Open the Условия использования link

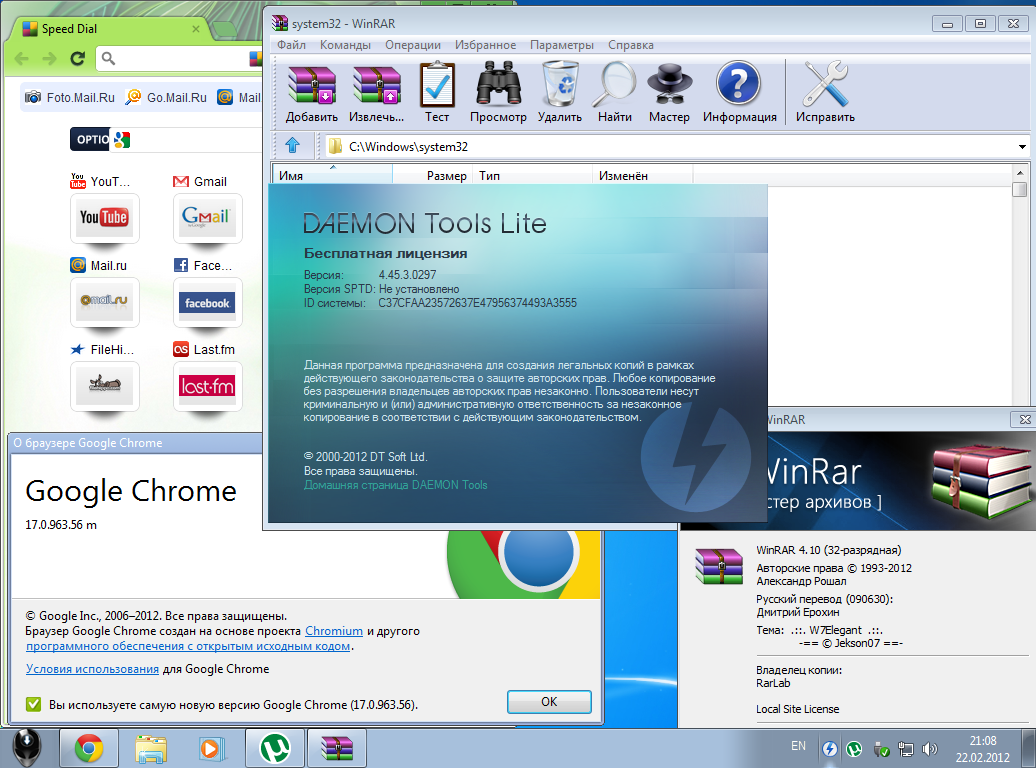[x=92, y=668]
